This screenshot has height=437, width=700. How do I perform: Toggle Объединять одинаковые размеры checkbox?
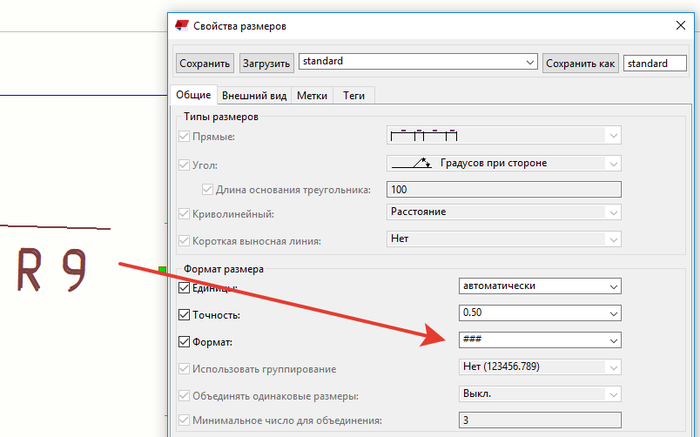[x=184, y=395]
